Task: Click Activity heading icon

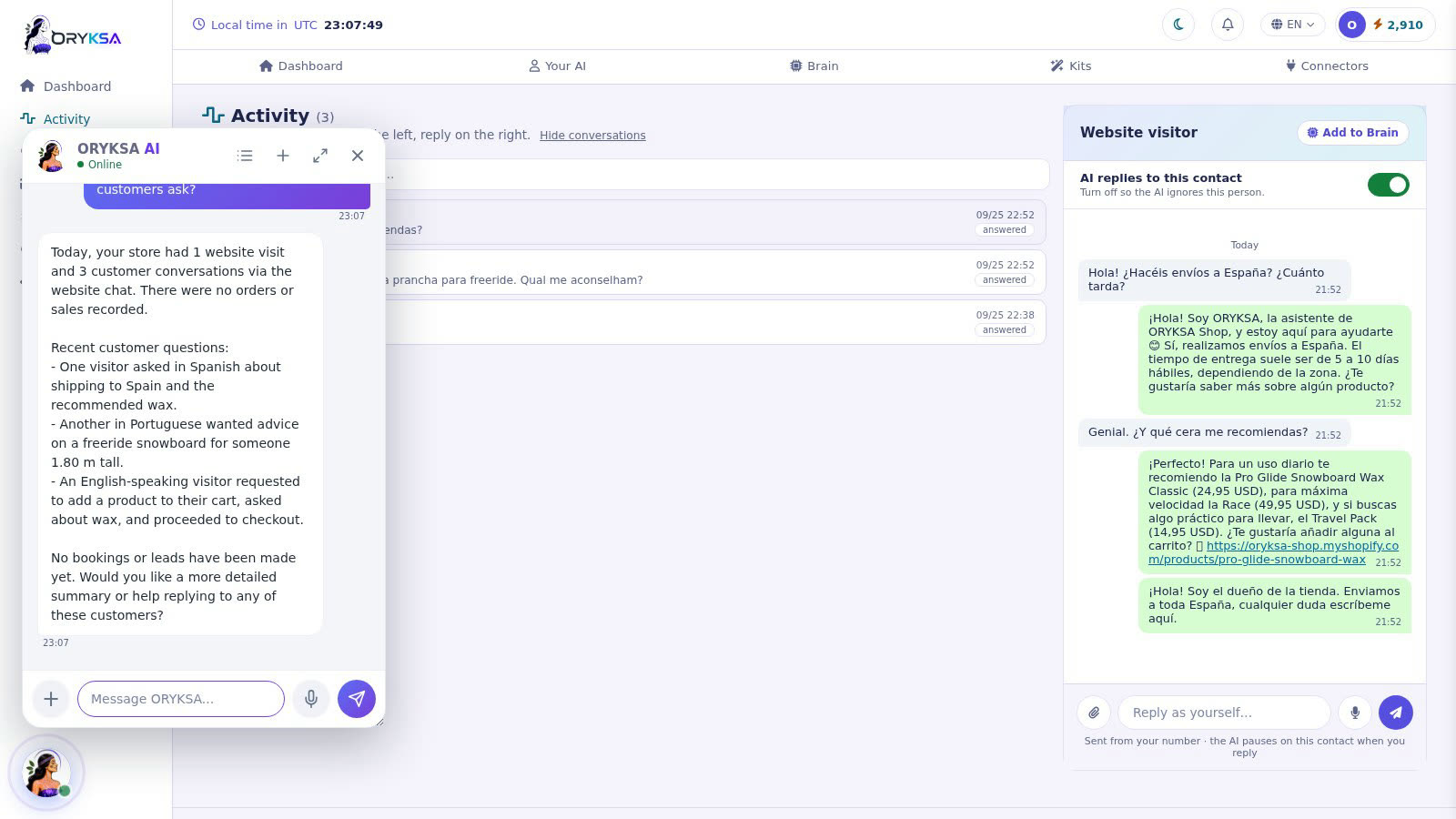Action: (213, 116)
